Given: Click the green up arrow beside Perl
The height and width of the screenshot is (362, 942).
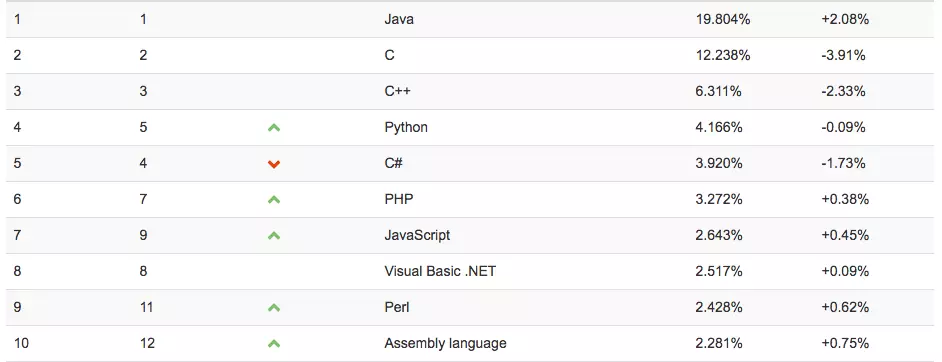Looking at the screenshot, I should [x=274, y=307].
